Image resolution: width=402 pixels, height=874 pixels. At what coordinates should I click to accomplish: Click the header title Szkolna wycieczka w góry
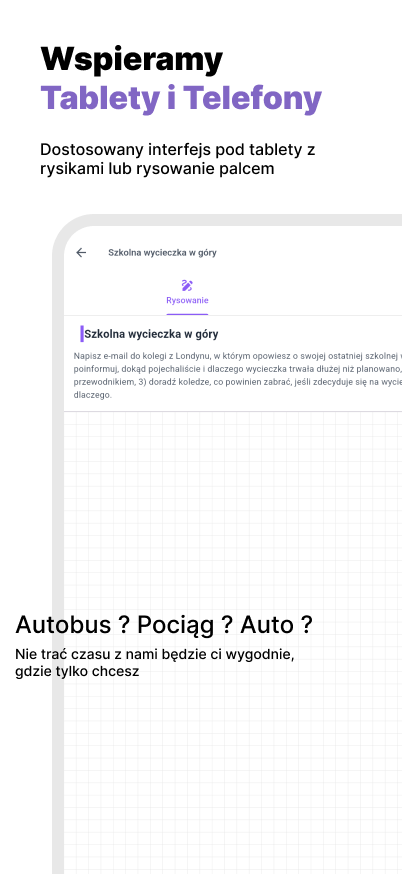coord(162,253)
